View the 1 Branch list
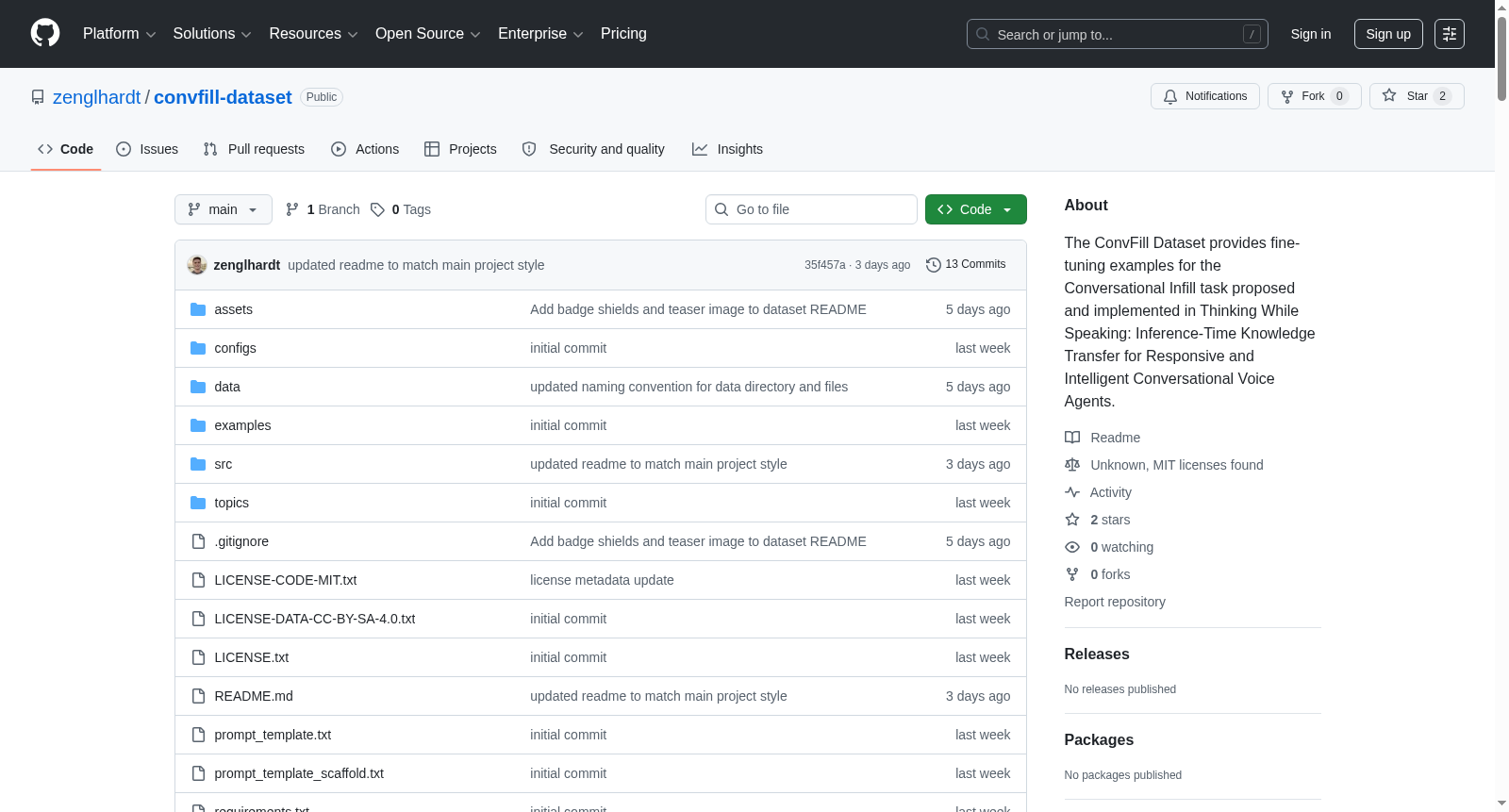The width and height of the screenshot is (1509, 812). pos(323,209)
